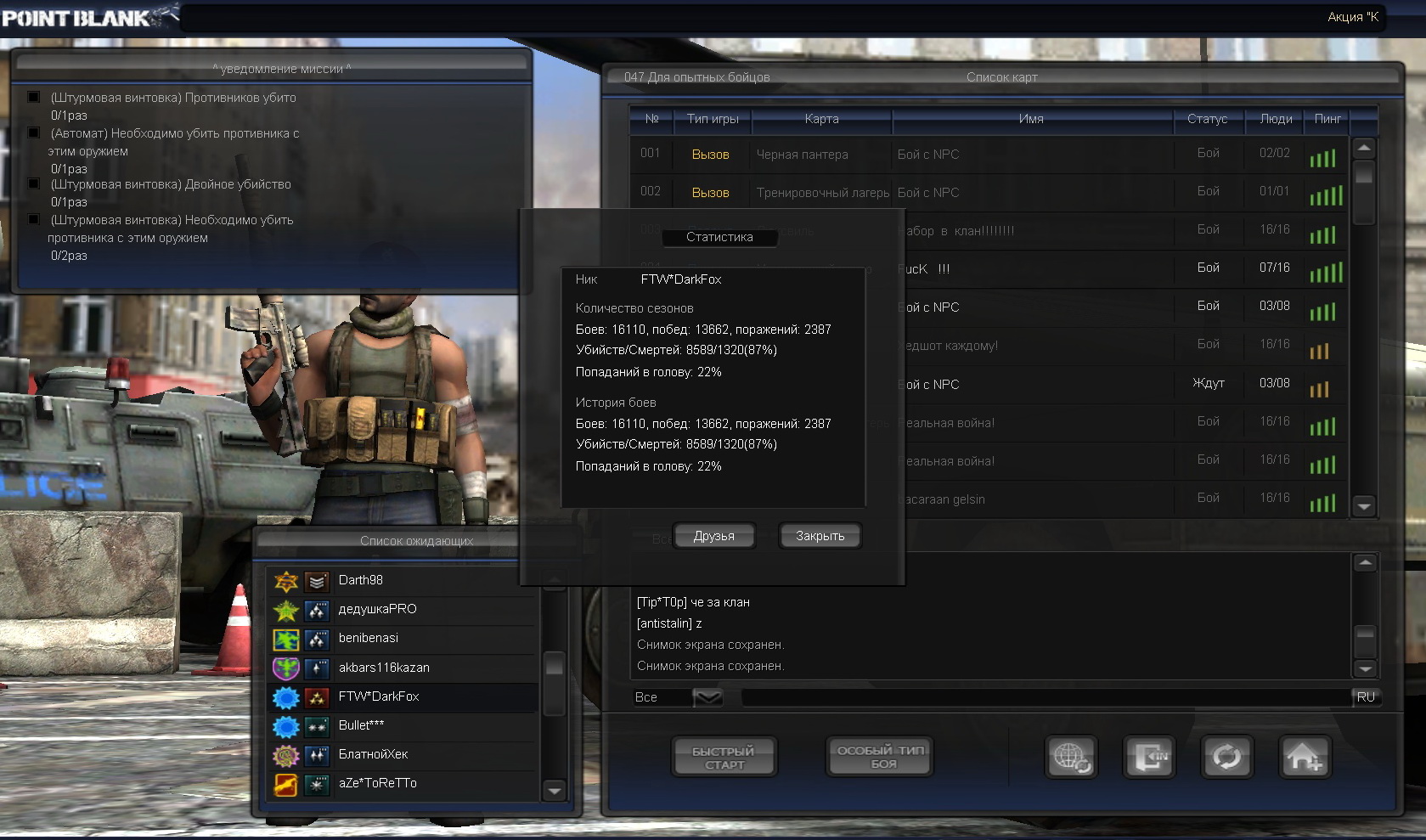Sort rooms by Тип игры column header
The width and height of the screenshot is (1426, 840).
[x=713, y=119]
